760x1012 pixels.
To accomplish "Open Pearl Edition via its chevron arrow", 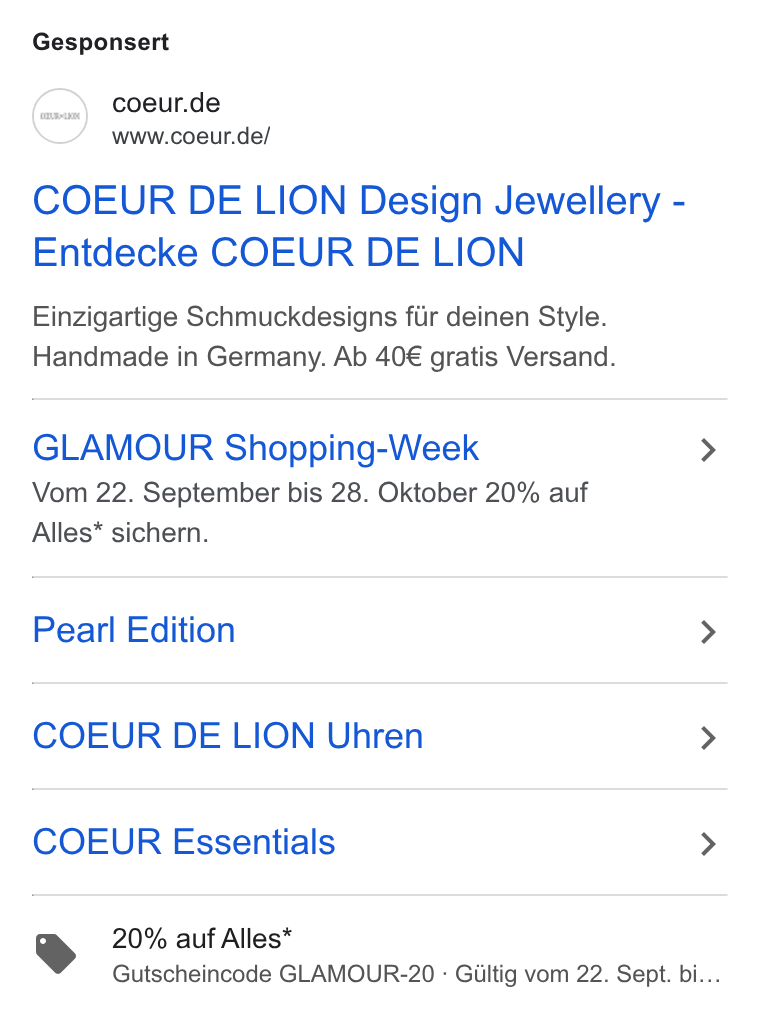I will [x=708, y=632].
